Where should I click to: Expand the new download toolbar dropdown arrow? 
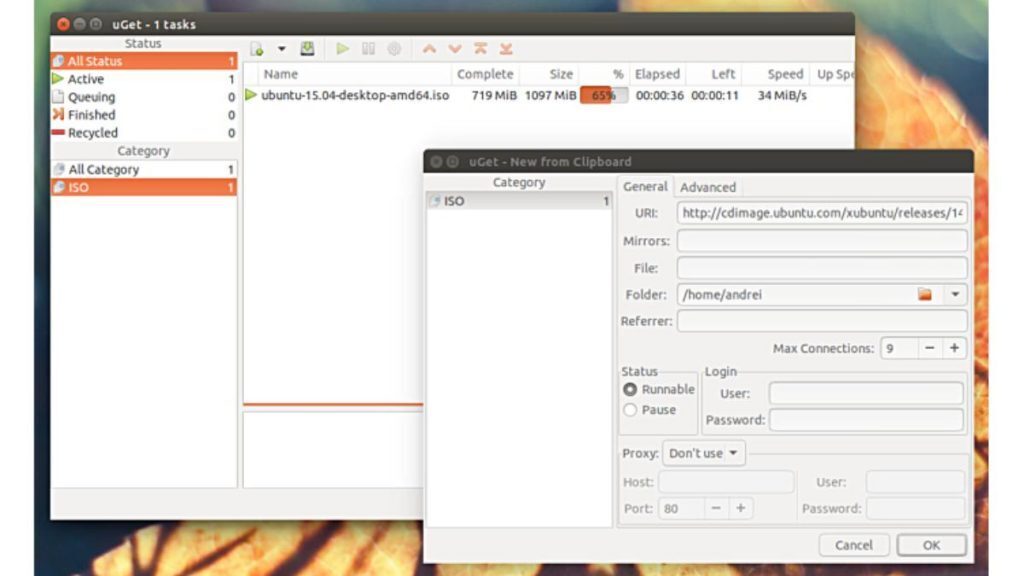pos(281,48)
